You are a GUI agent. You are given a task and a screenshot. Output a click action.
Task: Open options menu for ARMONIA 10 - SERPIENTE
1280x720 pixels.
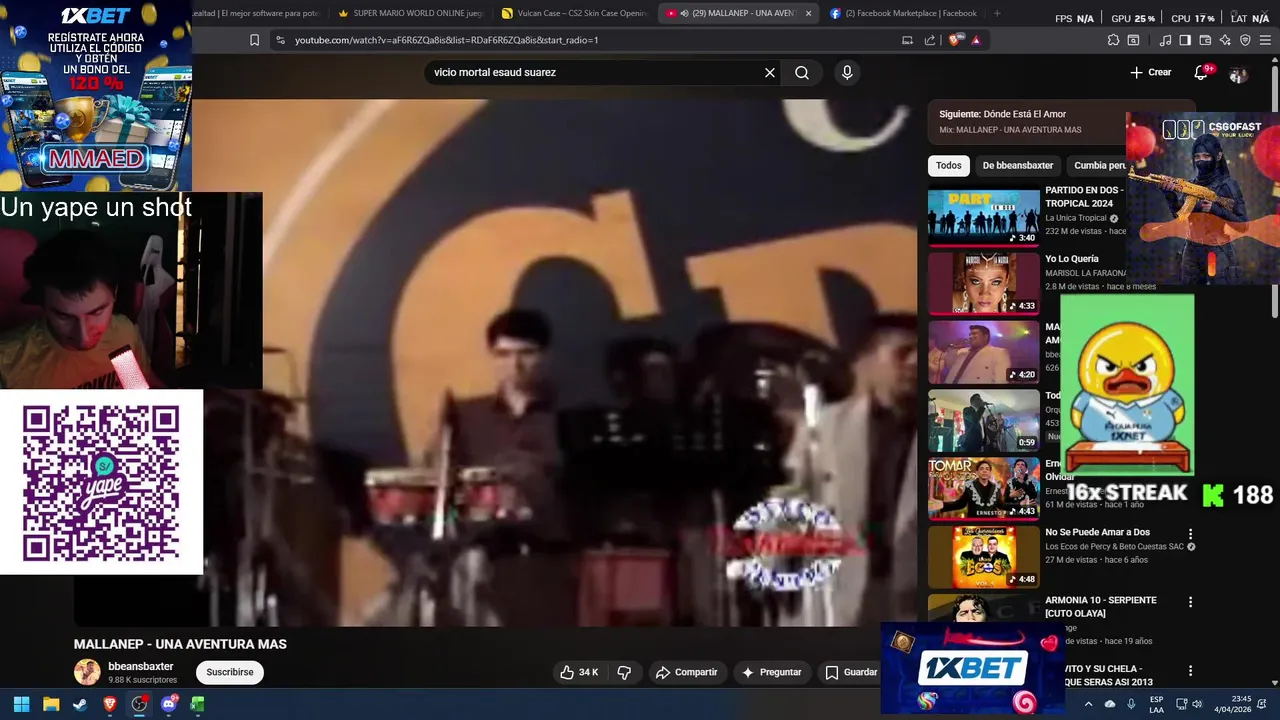click(x=1190, y=602)
